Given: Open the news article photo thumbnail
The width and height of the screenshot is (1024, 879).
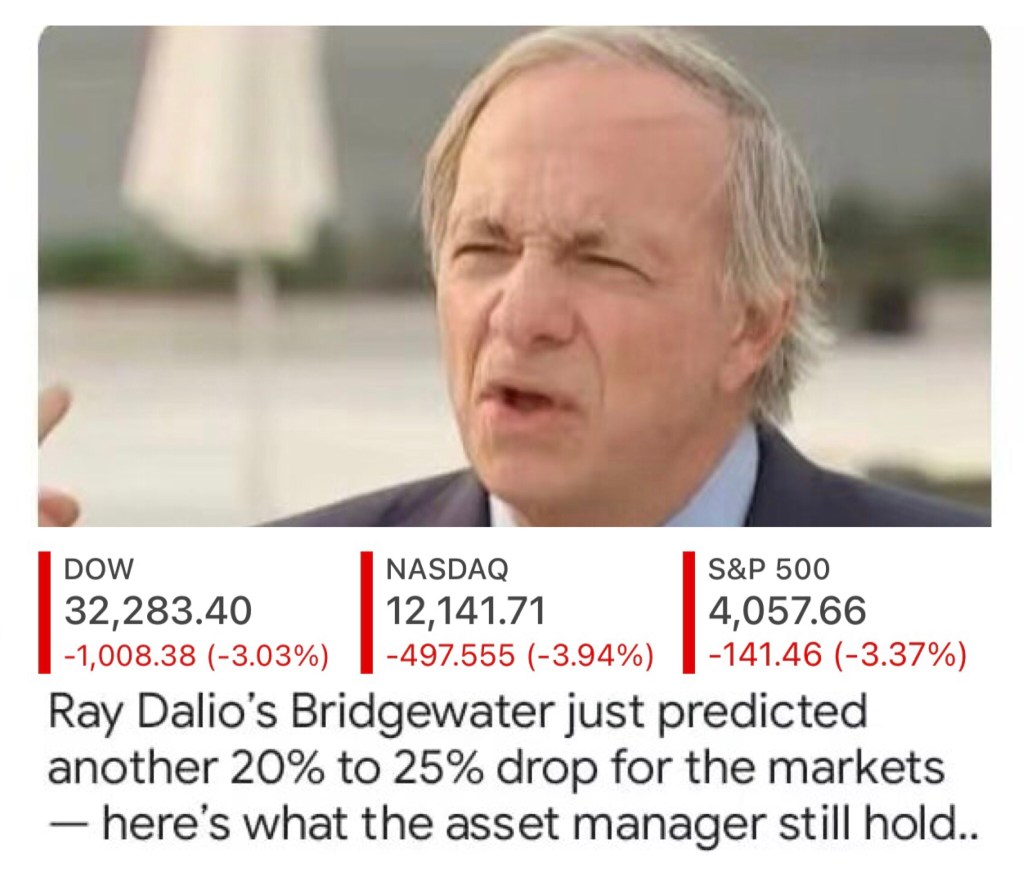Looking at the screenshot, I should [514, 275].
